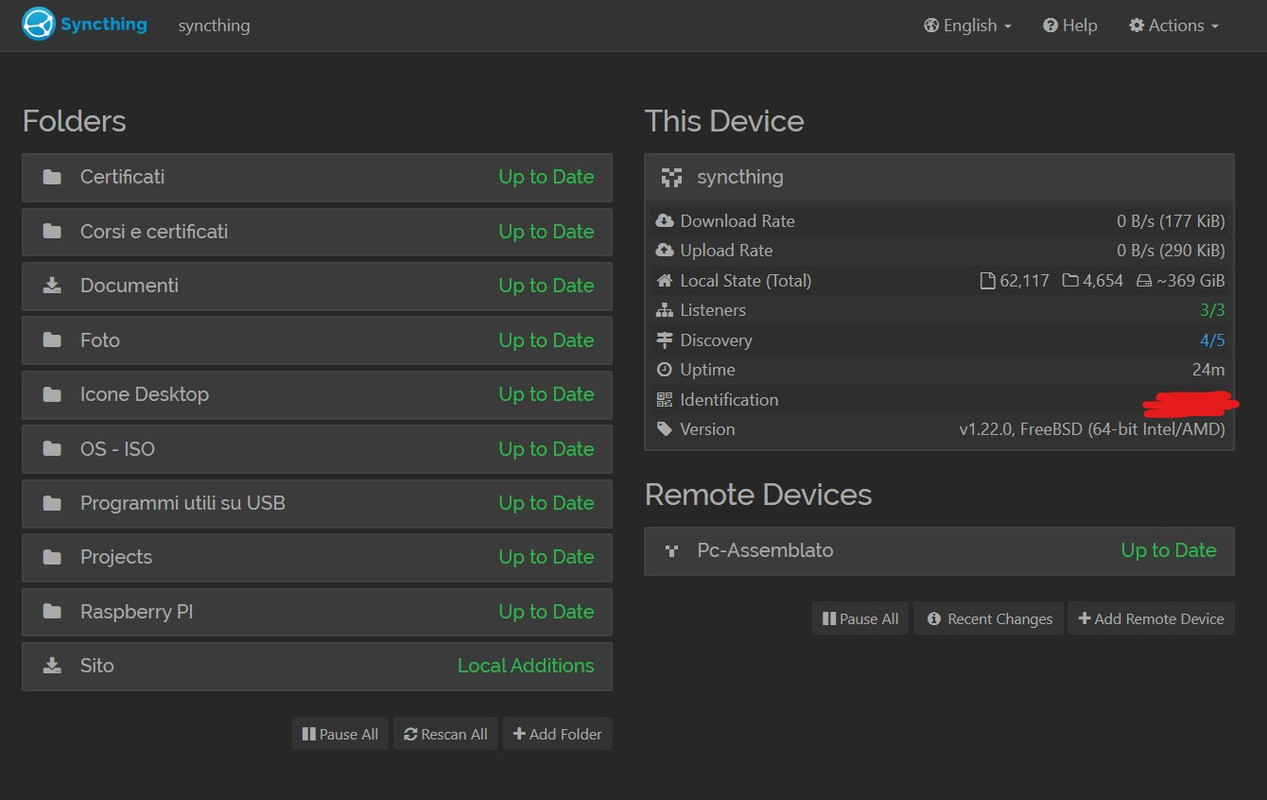Open Recent Changes
The width and height of the screenshot is (1267, 800).
(x=990, y=619)
